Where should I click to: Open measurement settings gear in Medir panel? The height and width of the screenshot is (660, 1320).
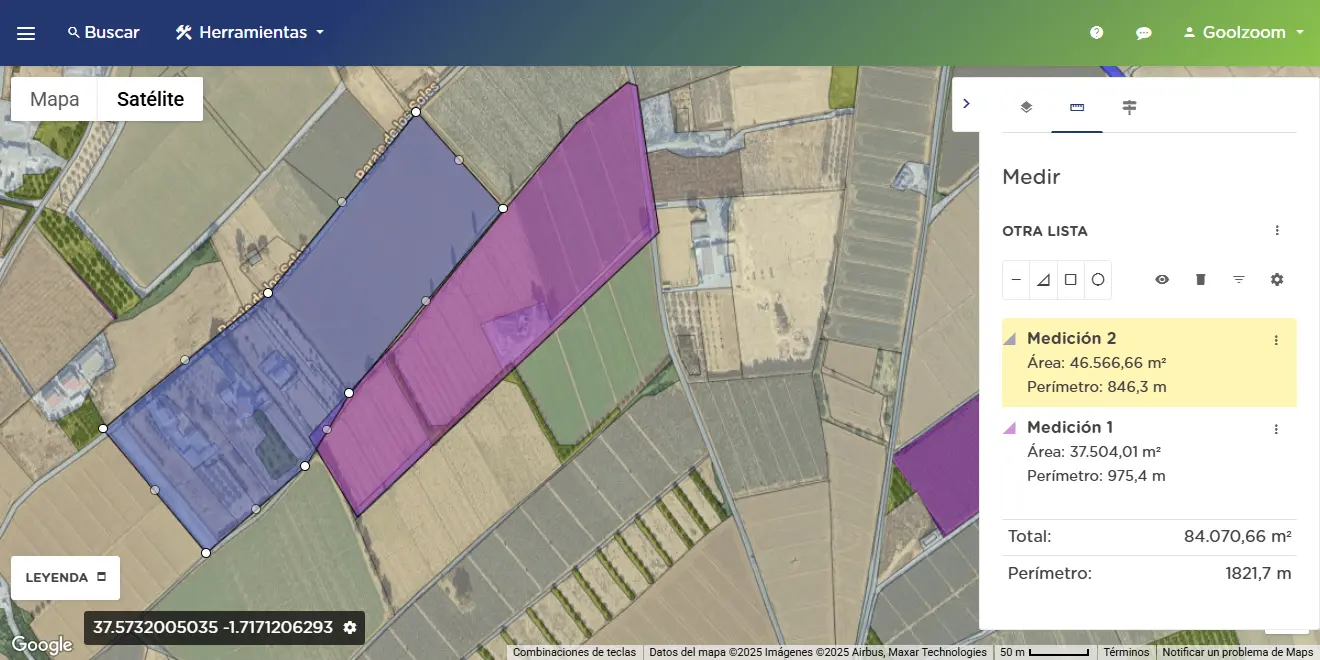(x=1277, y=280)
